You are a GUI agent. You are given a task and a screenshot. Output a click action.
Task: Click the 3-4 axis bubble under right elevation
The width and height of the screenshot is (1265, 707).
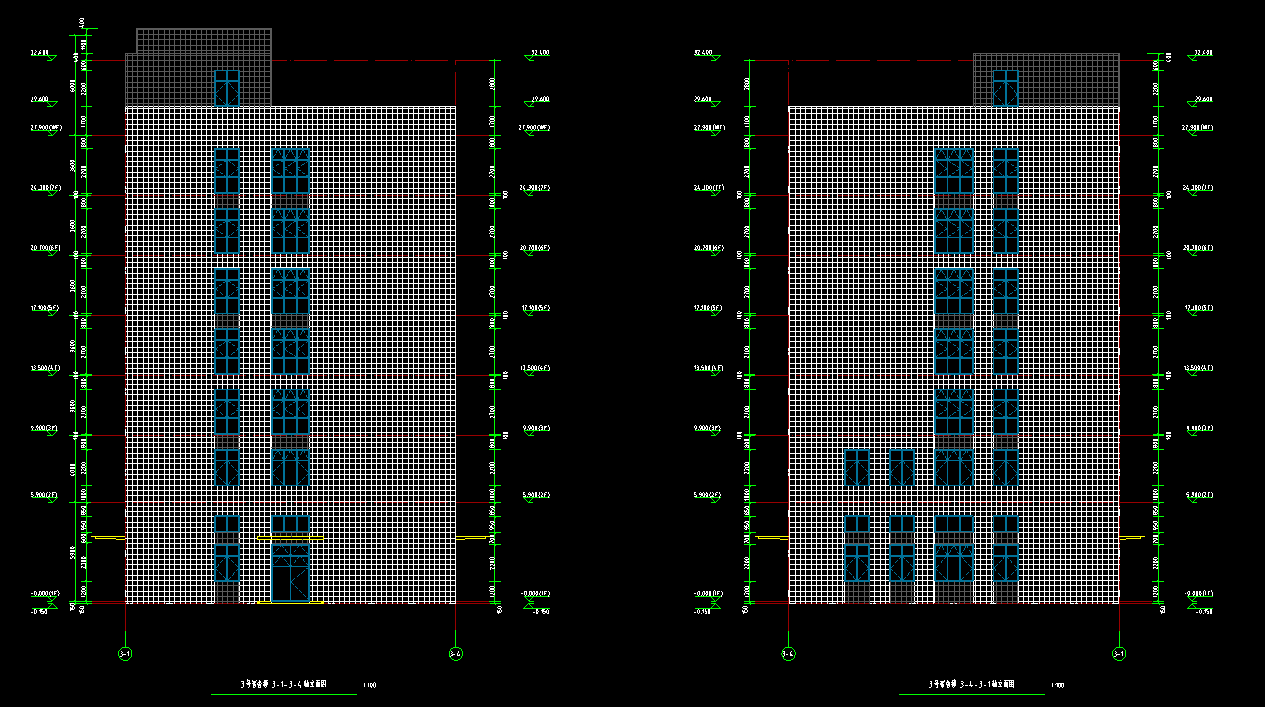[788, 654]
